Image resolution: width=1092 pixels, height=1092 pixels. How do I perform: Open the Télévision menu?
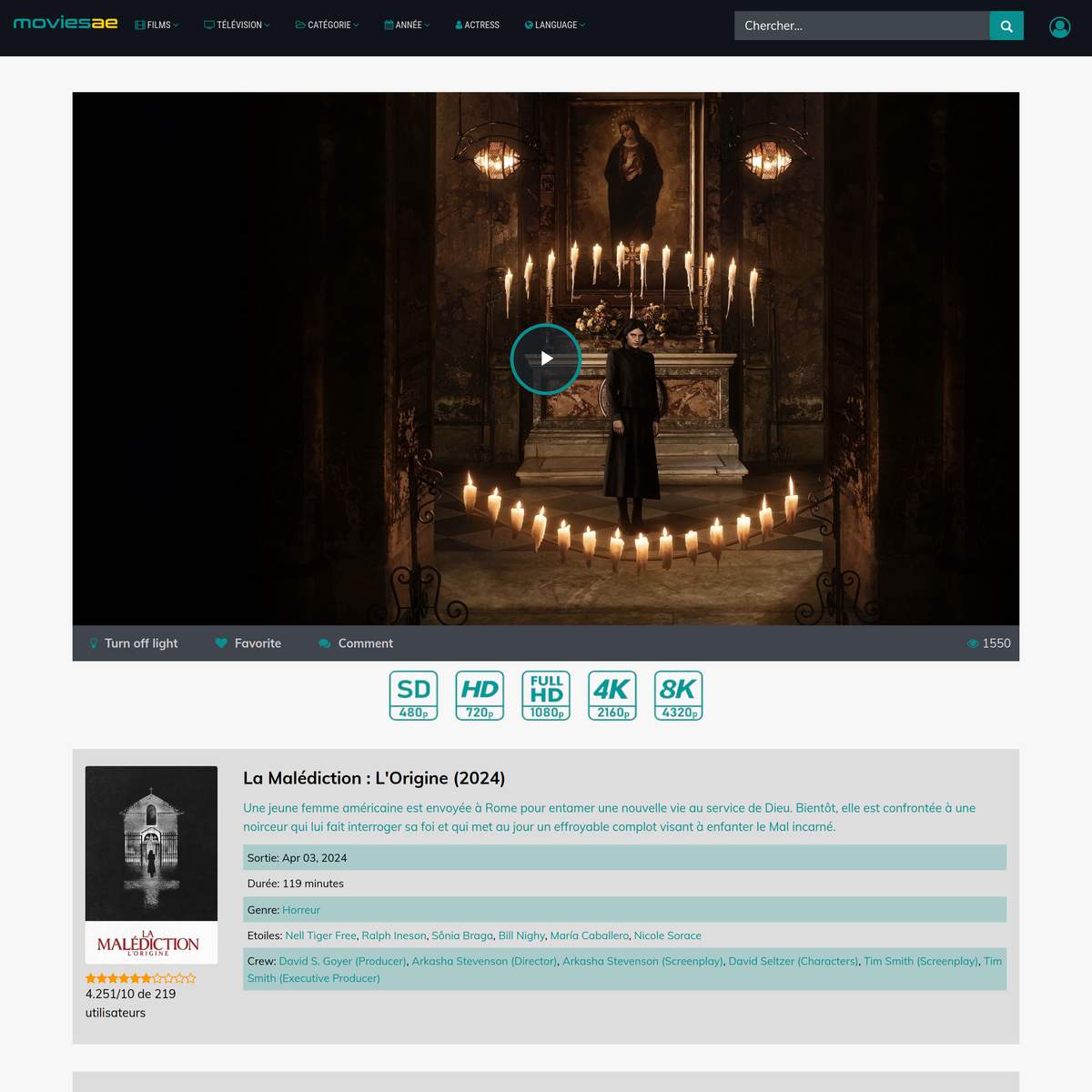(x=237, y=25)
